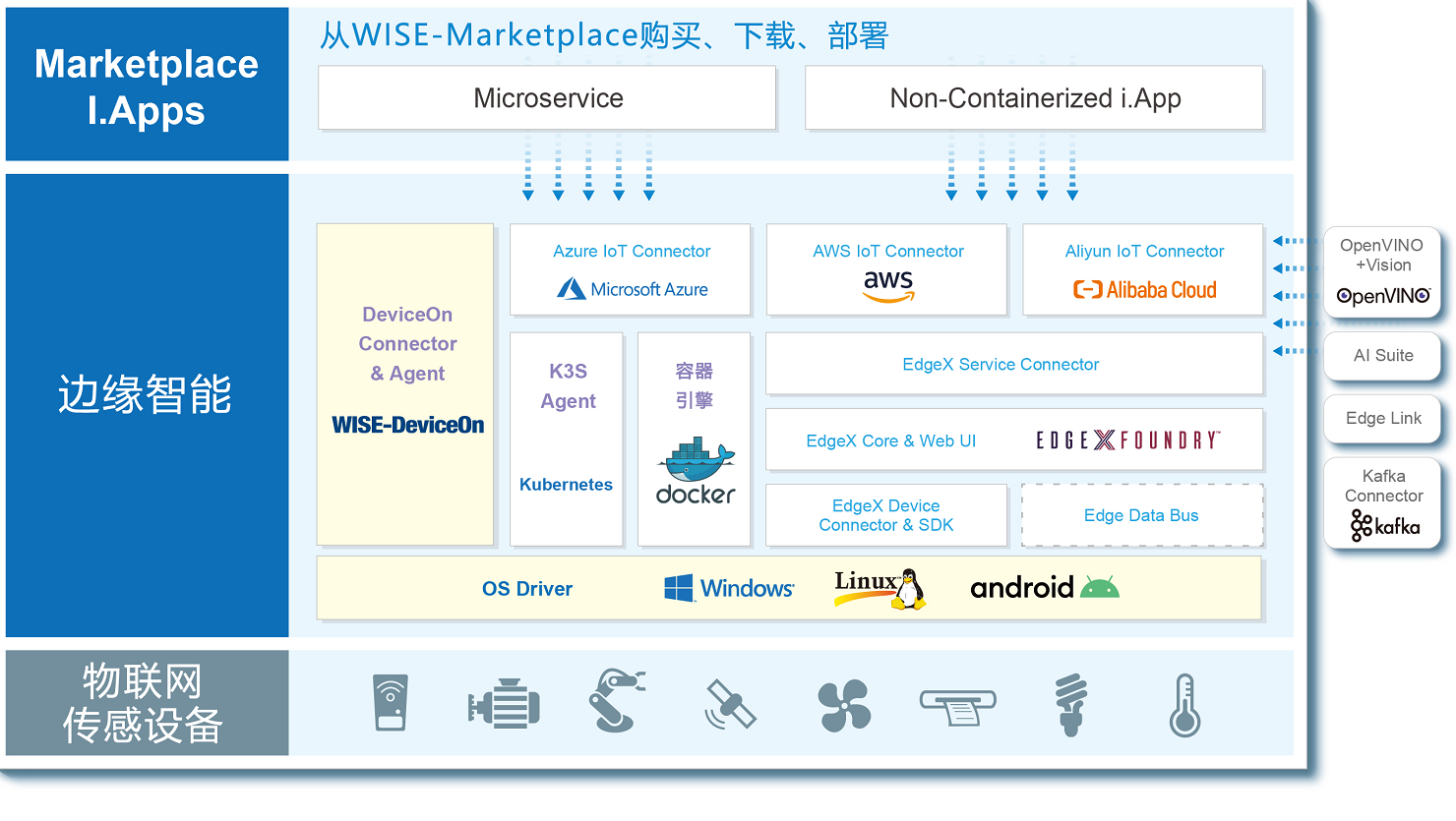Screen dimensions: 1456x821
Task: Click the EdgeX Foundry logo
Action: click(x=1128, y=440)
